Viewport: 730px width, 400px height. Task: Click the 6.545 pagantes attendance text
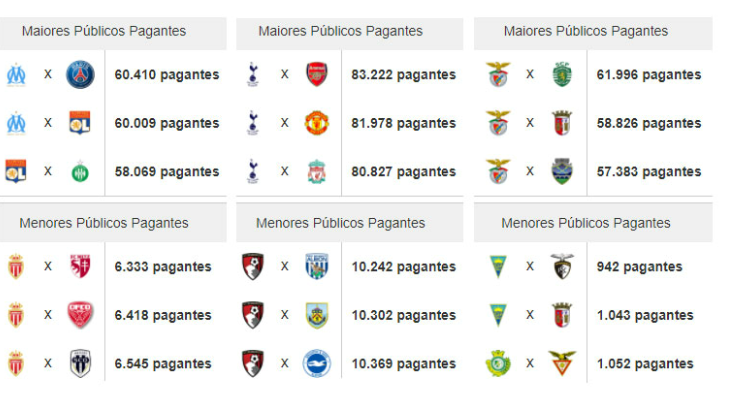pos(163,364)
